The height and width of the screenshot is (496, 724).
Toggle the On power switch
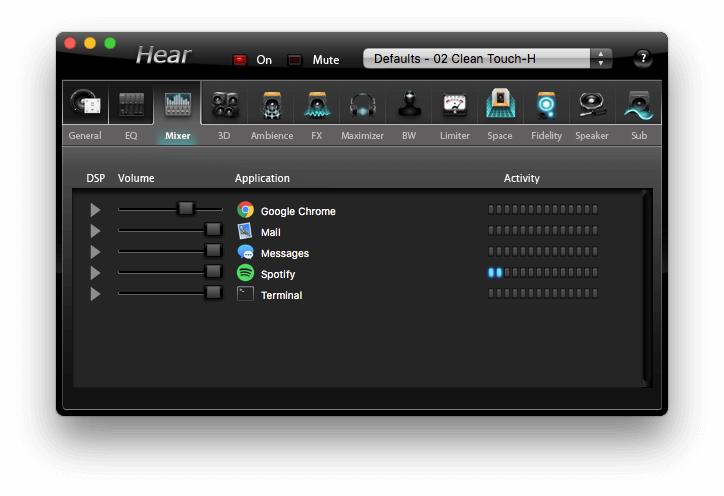point(240,60)
